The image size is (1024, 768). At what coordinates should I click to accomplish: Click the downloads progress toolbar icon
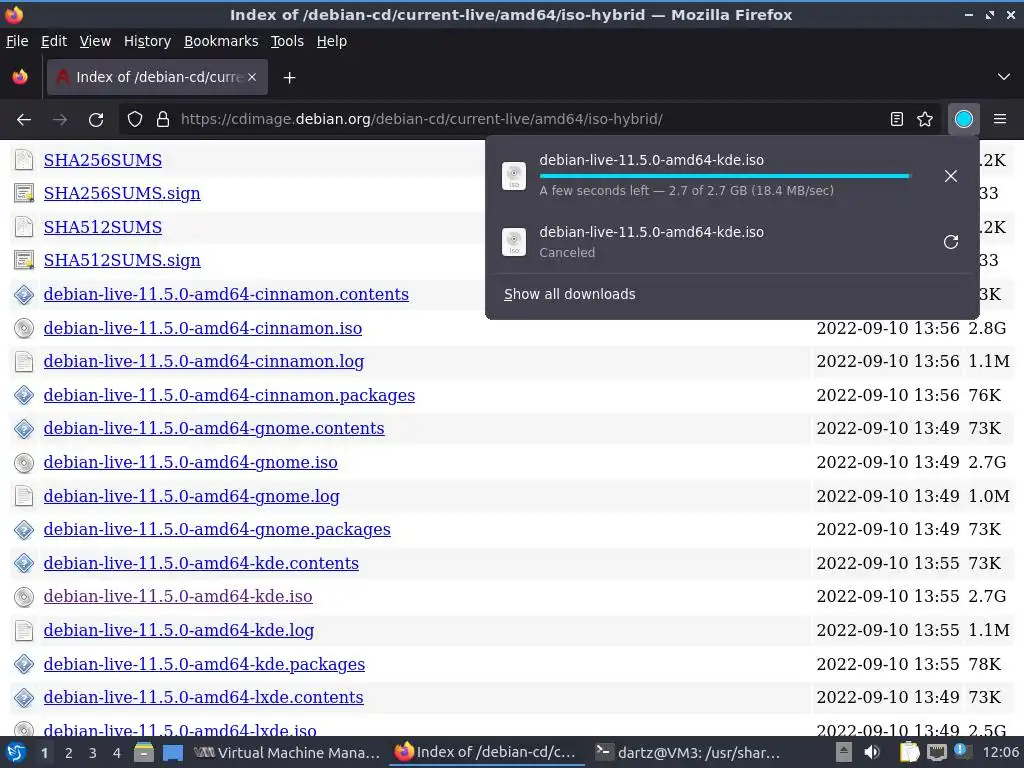[x=963, y=120]
